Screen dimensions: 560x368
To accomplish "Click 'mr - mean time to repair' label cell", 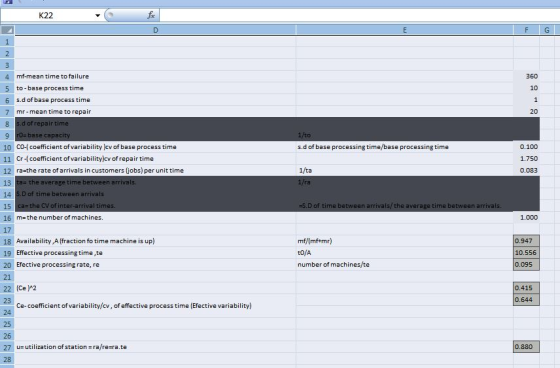I will [x=155, y=112].
